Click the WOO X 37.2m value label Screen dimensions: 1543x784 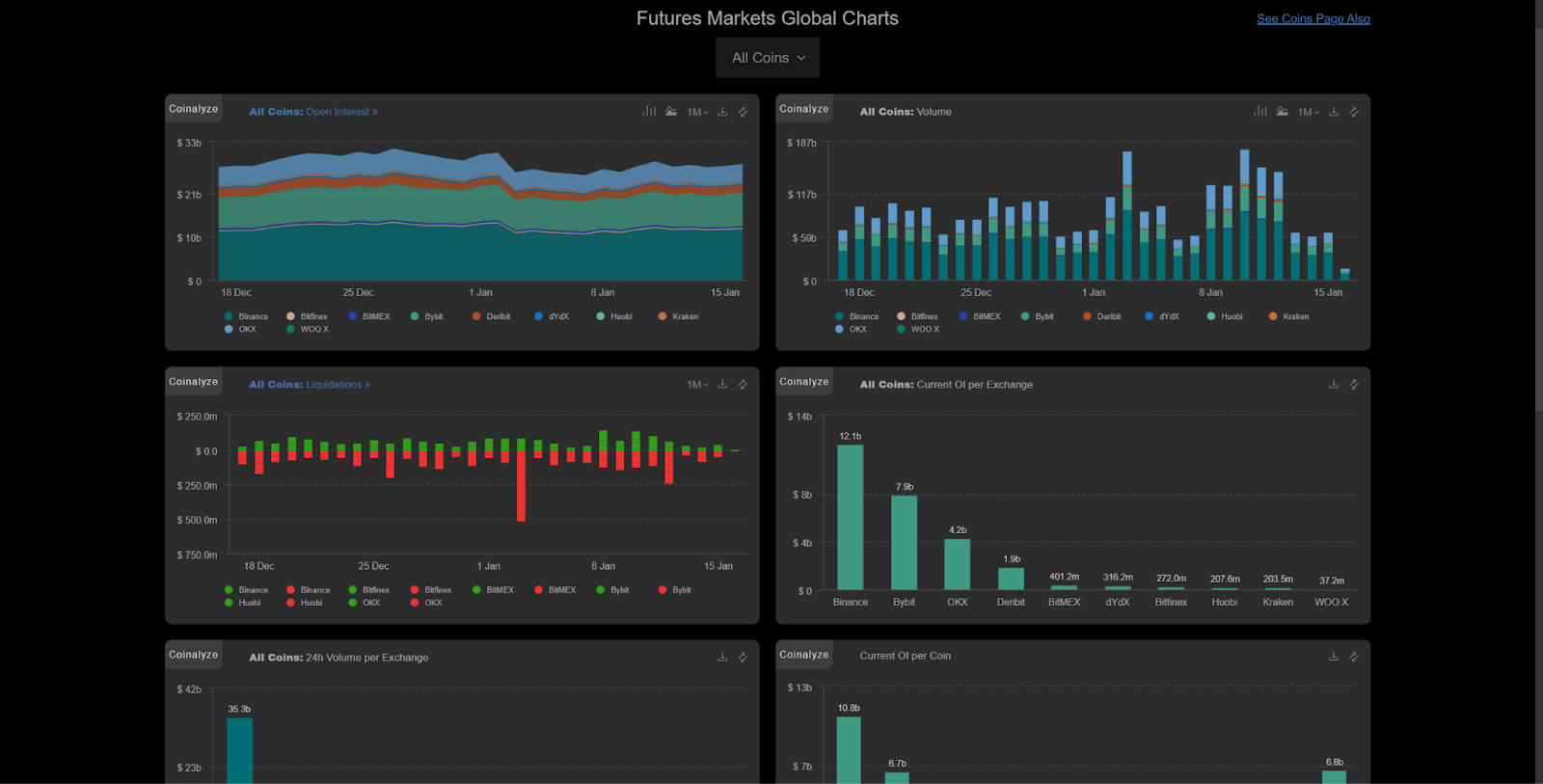coord(1332,581)
